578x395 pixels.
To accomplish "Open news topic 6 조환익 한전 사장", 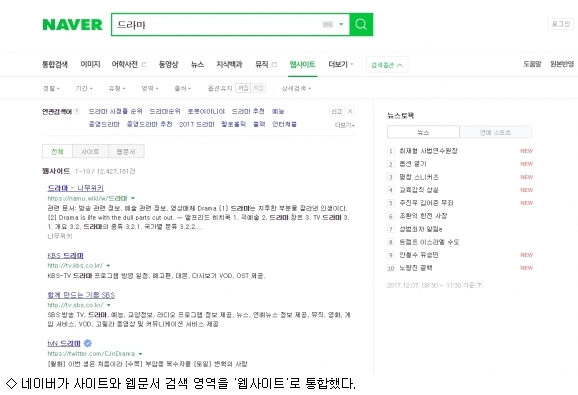I will point(423,216).
